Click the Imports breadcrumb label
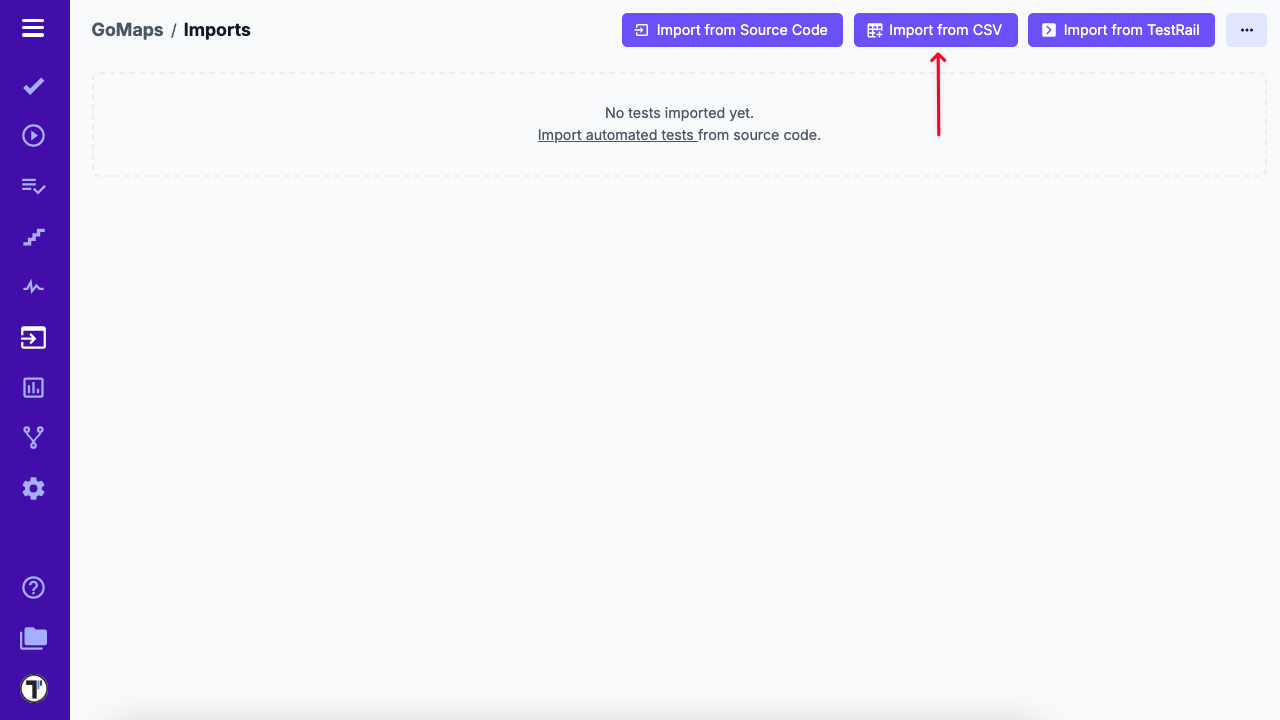The image size is (1280, 720). point(217,30)
